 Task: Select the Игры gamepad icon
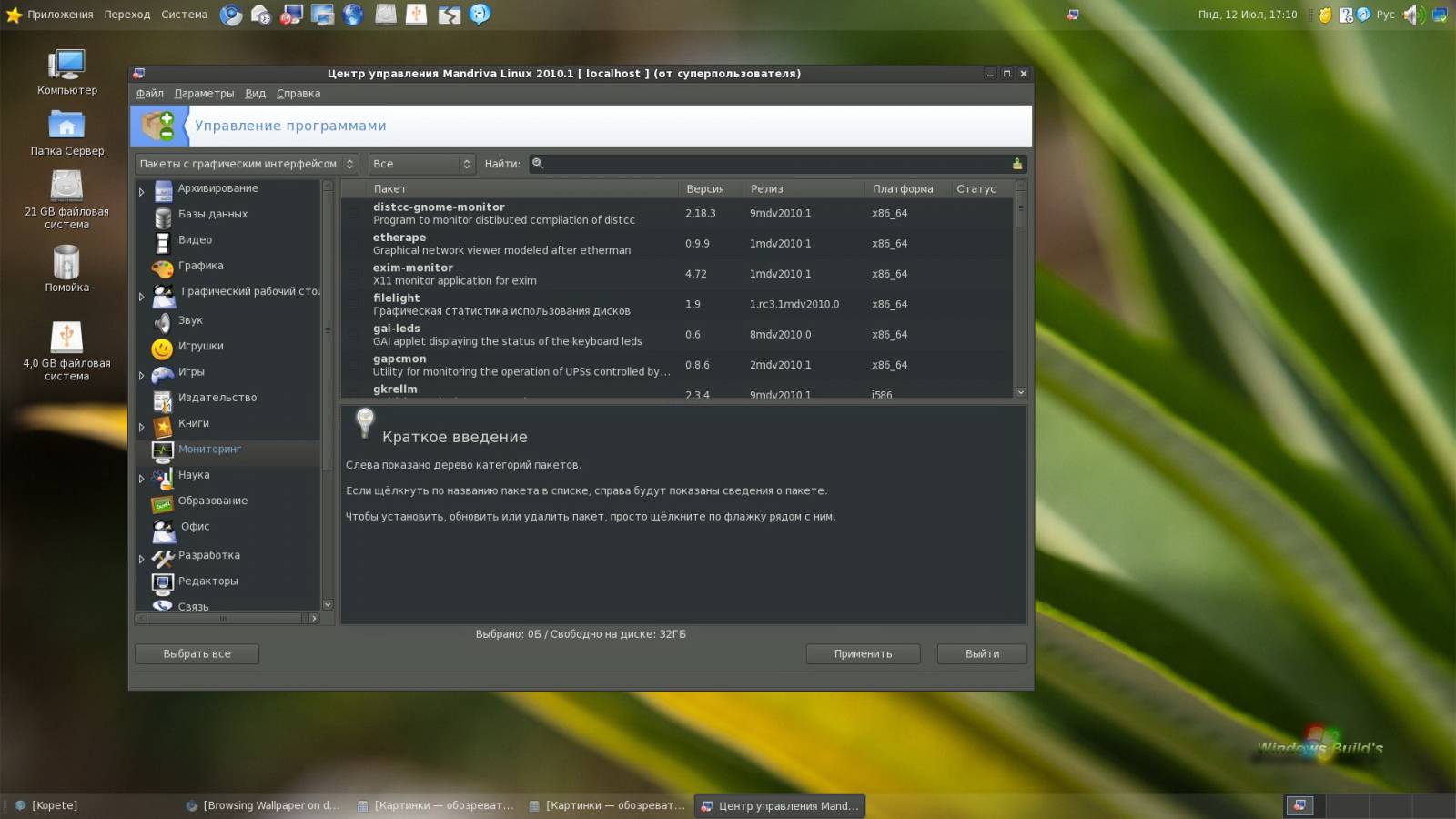coord(163,373)
